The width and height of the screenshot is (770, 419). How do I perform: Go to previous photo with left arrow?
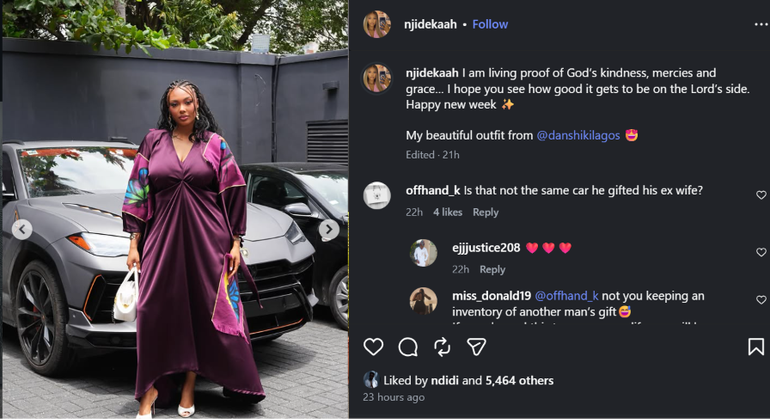[22, 229]
